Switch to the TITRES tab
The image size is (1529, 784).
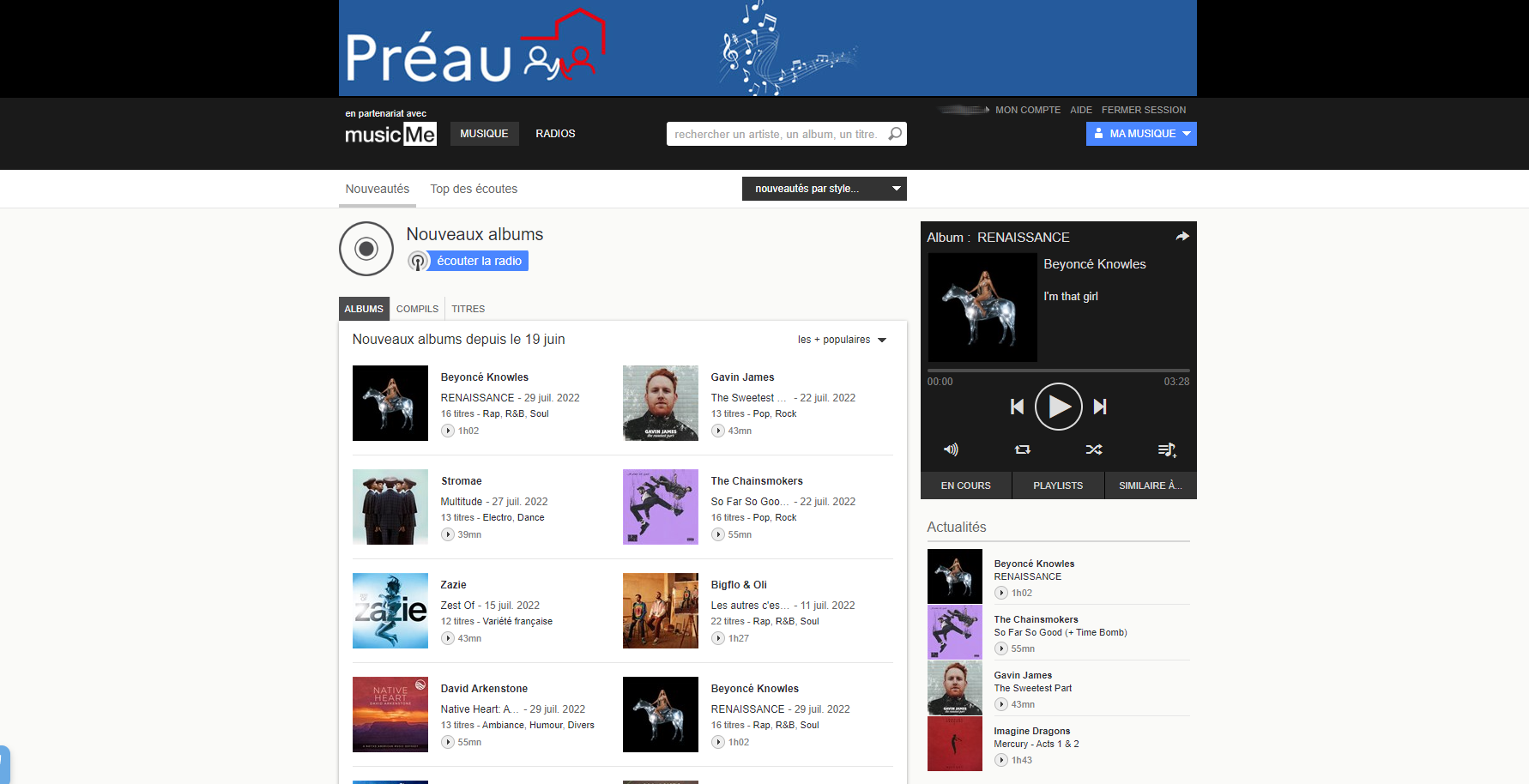point(468,309)
